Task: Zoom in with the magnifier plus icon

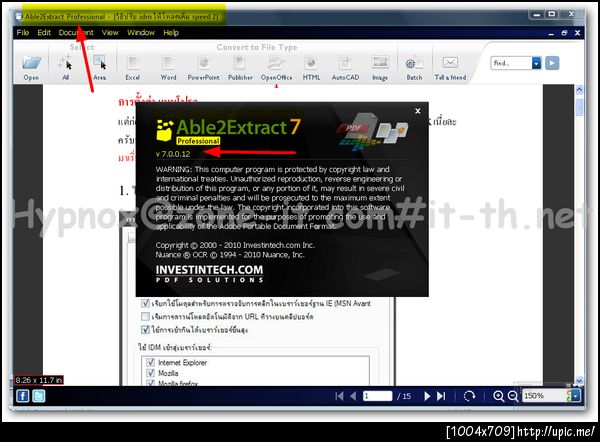Action: pyautogui.click(x=498, y=396)
